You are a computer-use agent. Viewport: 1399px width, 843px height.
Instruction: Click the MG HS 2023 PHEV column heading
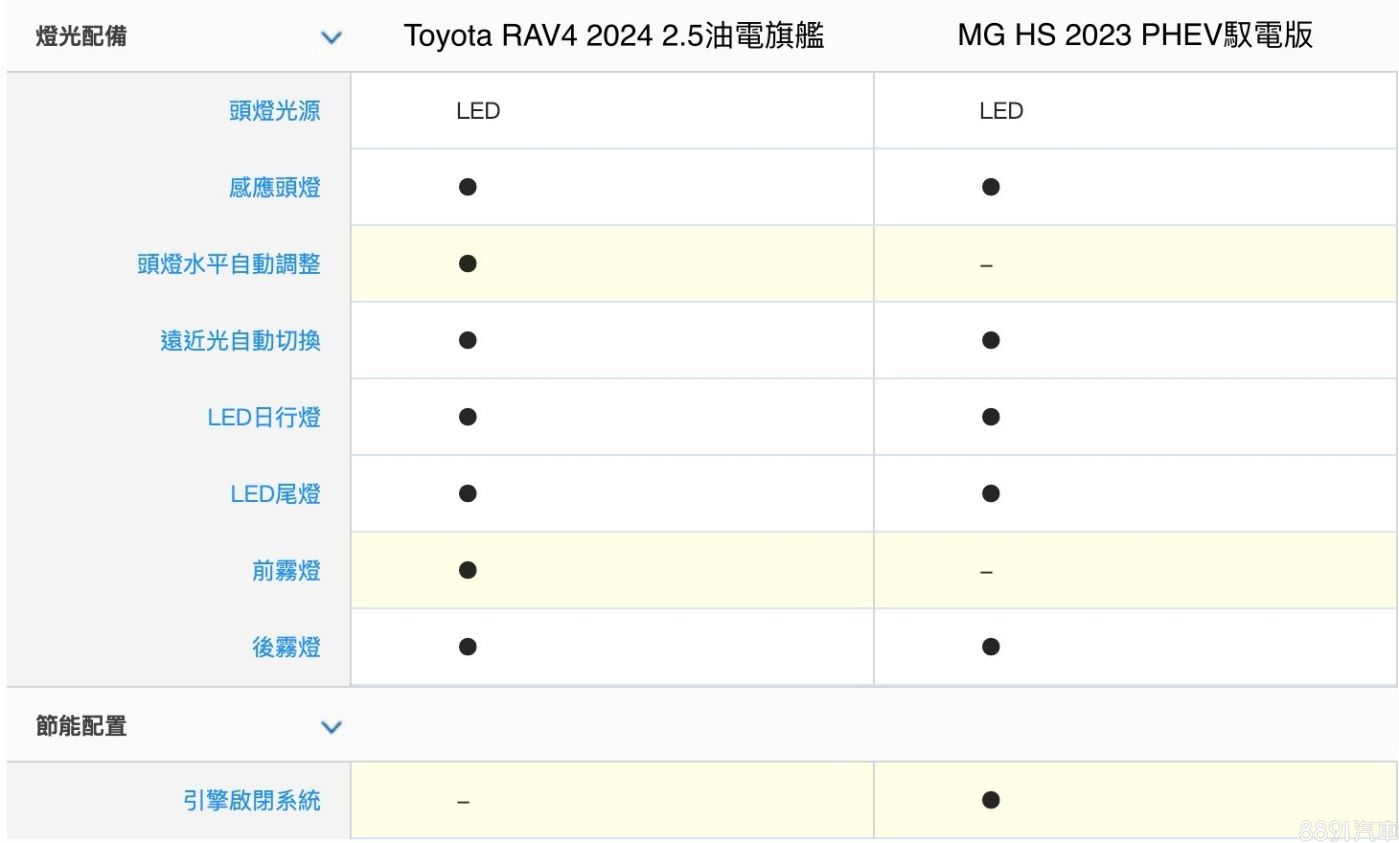tap(1135, 37)
